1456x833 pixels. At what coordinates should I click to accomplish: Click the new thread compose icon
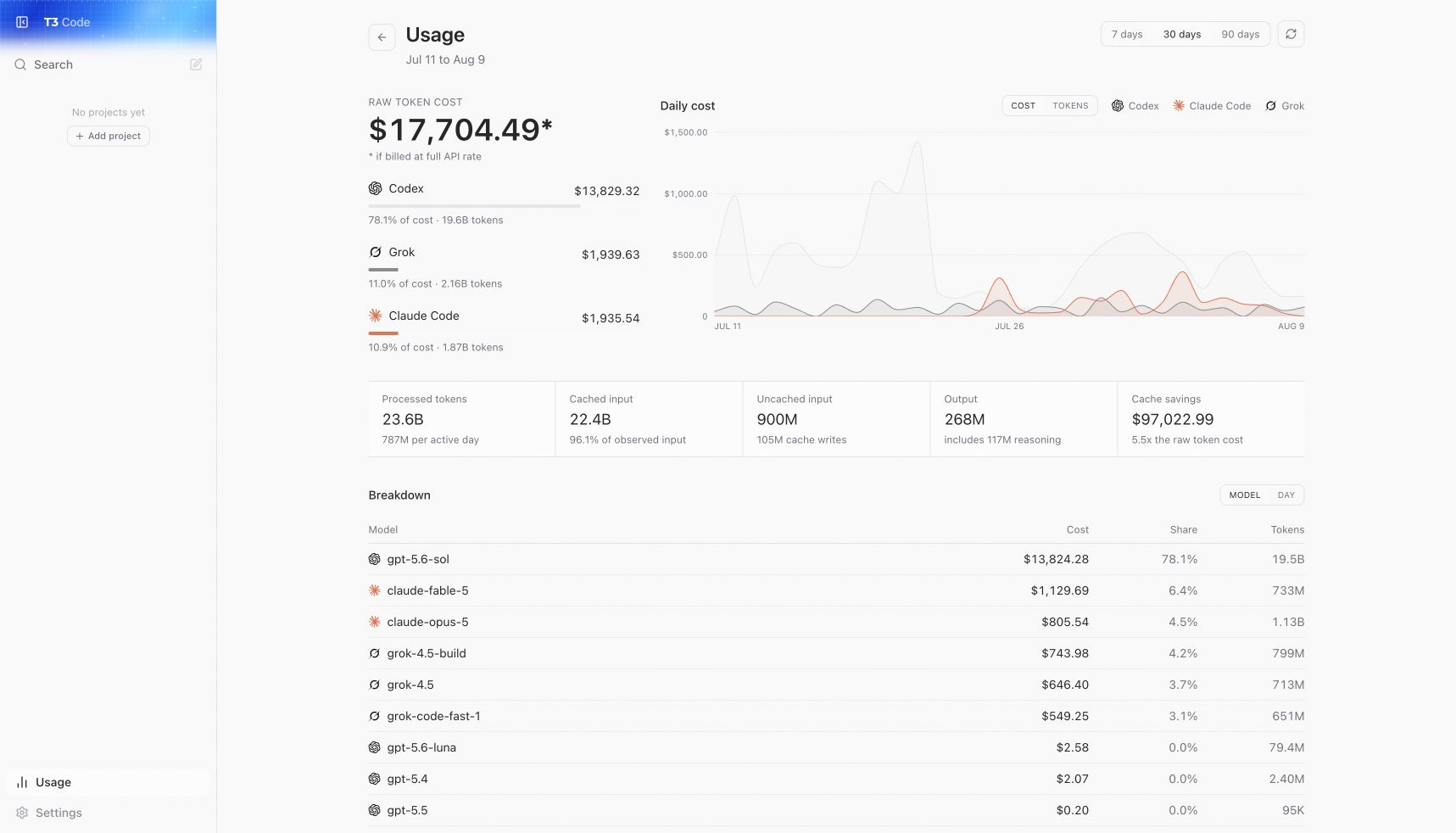point(196,64)
